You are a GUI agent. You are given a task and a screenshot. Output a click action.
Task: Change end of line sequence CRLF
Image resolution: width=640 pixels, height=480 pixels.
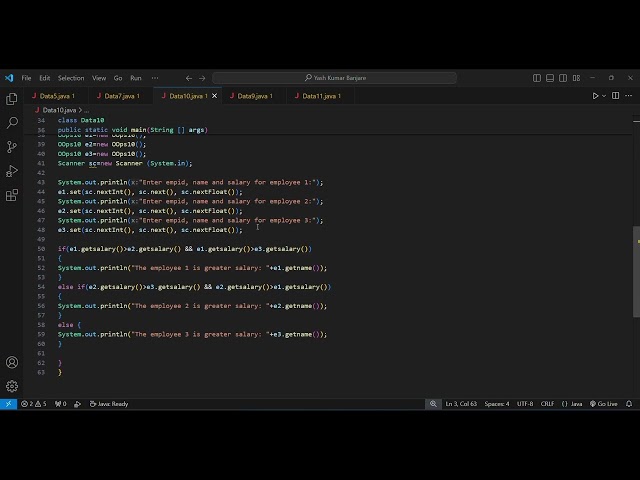[x=547, y=404]
